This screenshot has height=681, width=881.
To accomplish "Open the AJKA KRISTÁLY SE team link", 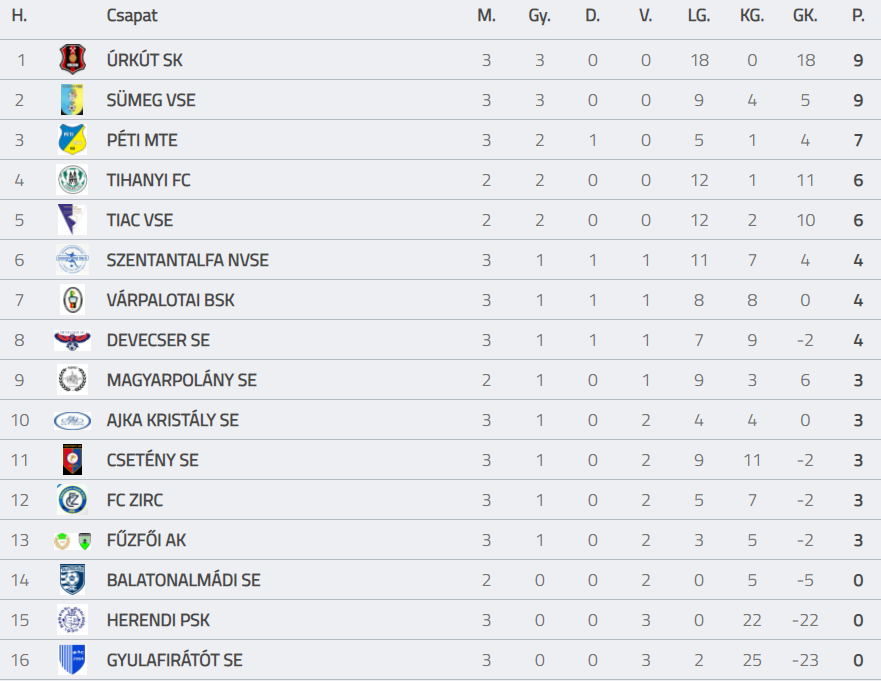I will 172,420.
